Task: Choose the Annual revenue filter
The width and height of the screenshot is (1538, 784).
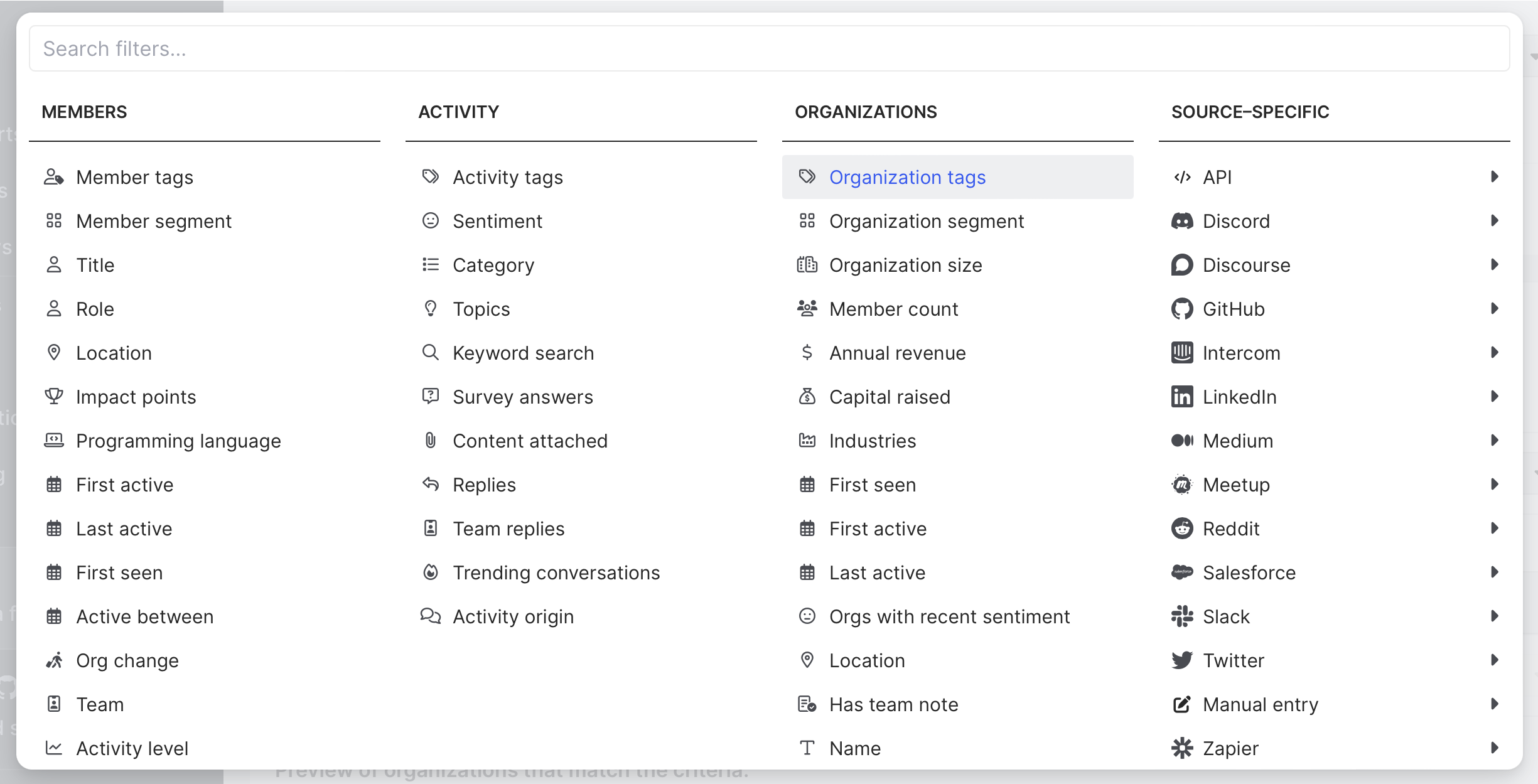Action: (897, 353)
